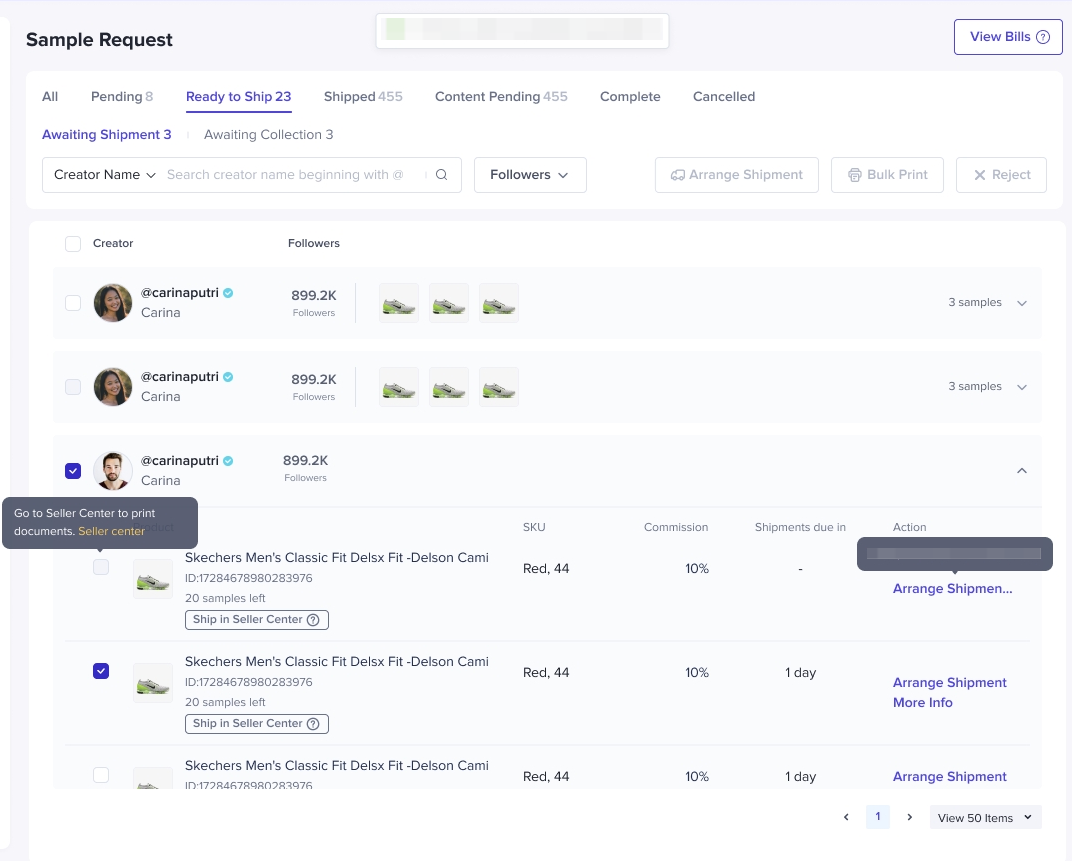Open the Followers filter dropdown

(x=529, y=175)
